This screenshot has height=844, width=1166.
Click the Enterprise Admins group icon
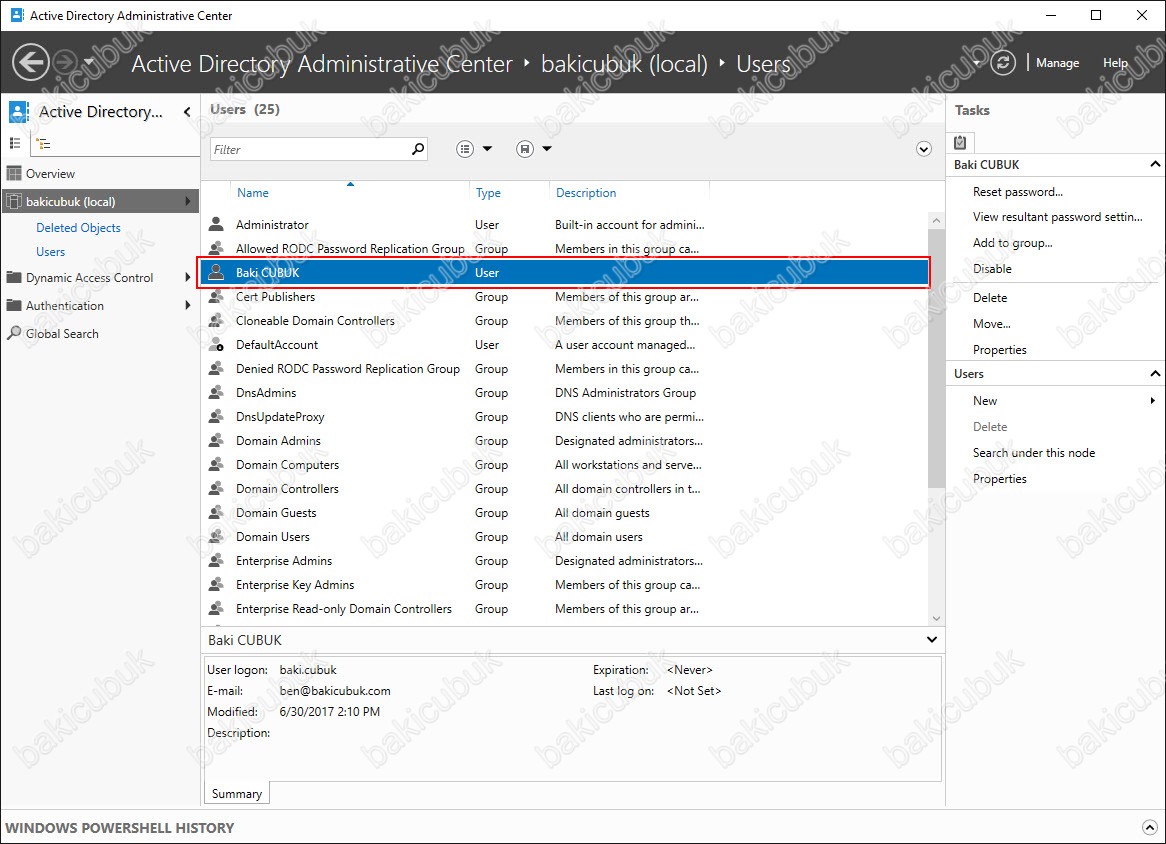pyautogui.click(x=216, y=560)
